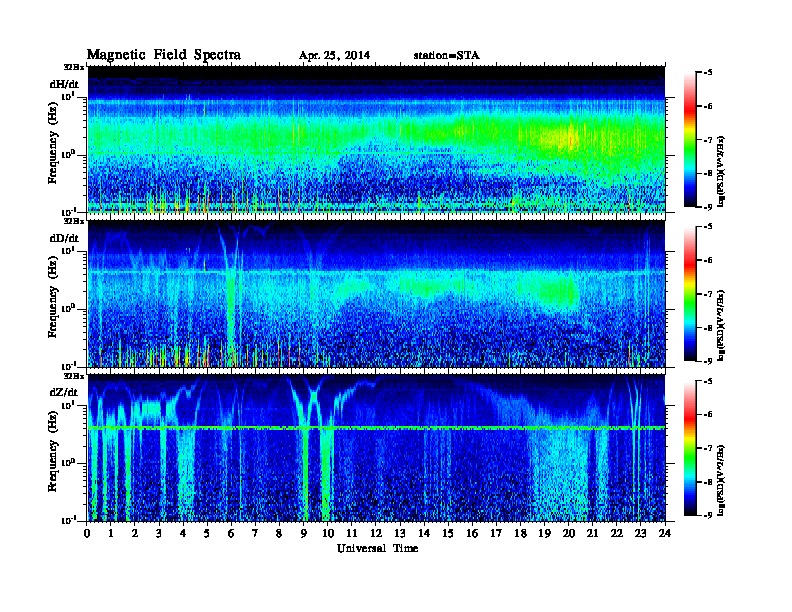Click the "32Hz" label atop dZ/dt panel

click(x=74, y=376)
